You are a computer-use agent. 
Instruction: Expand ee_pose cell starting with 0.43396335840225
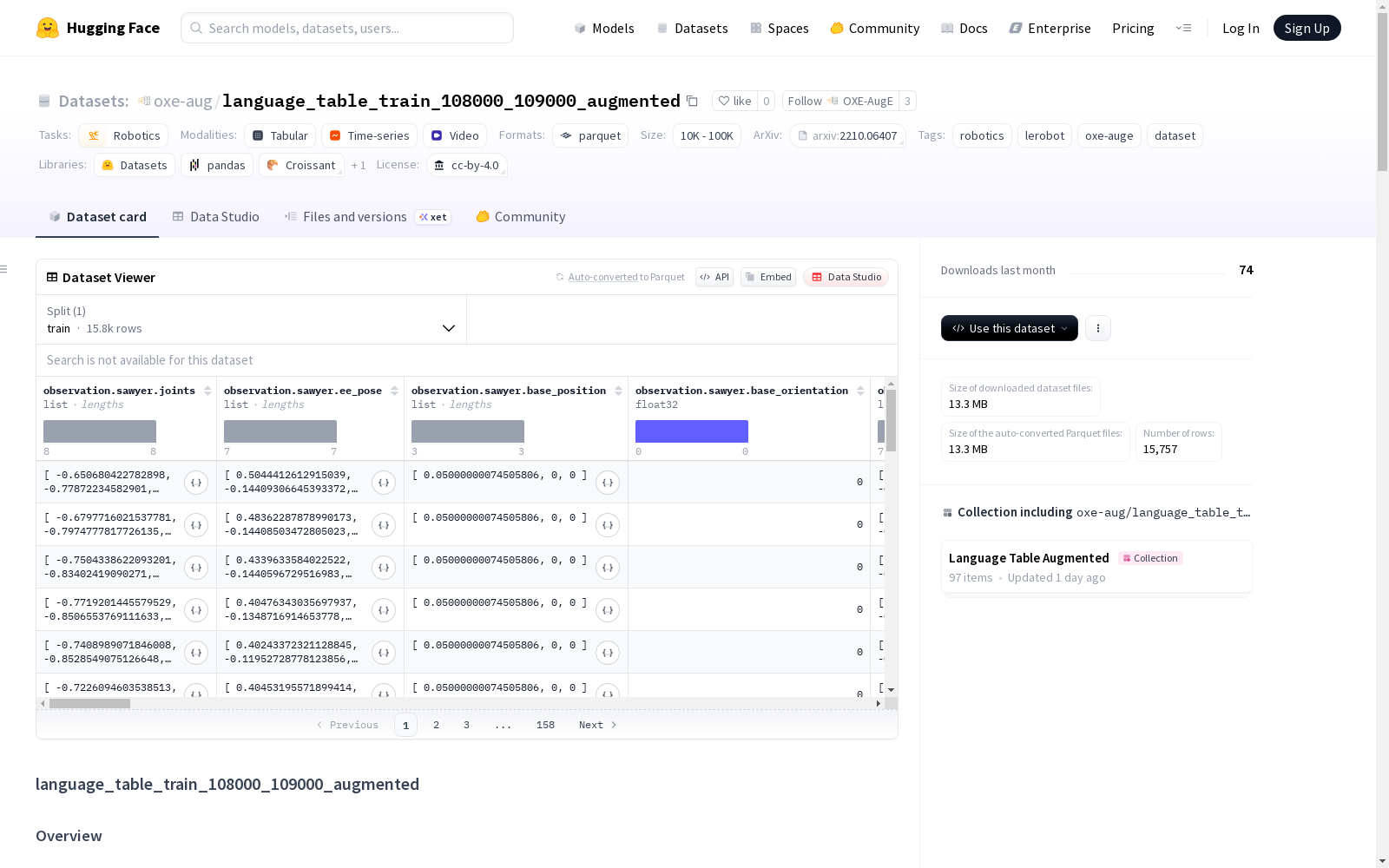pos(384,568)
